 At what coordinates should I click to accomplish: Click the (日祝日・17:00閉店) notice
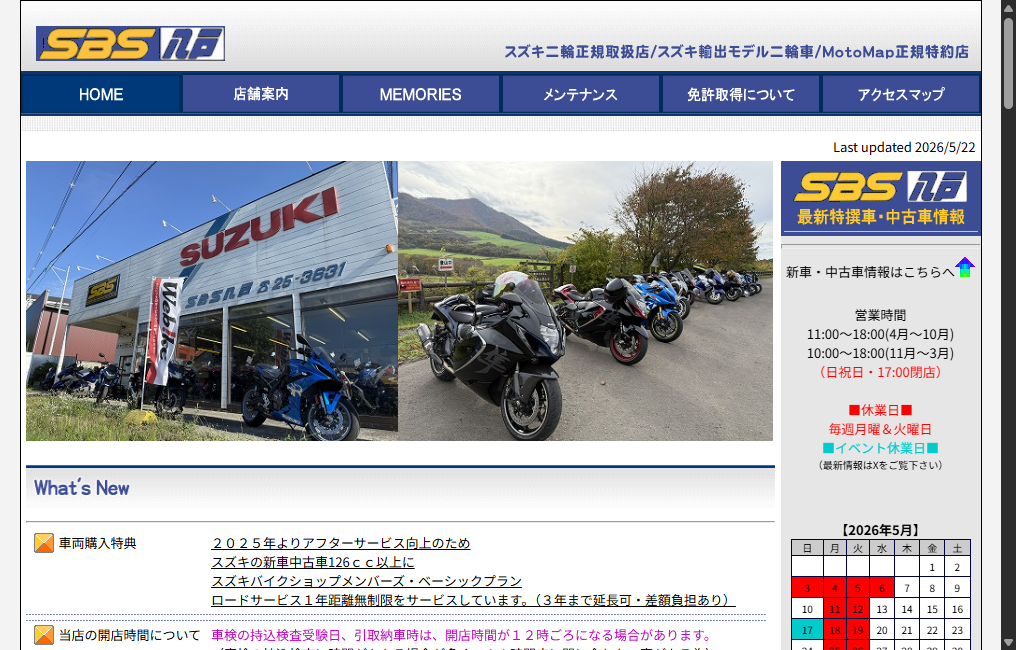point(880,372)
